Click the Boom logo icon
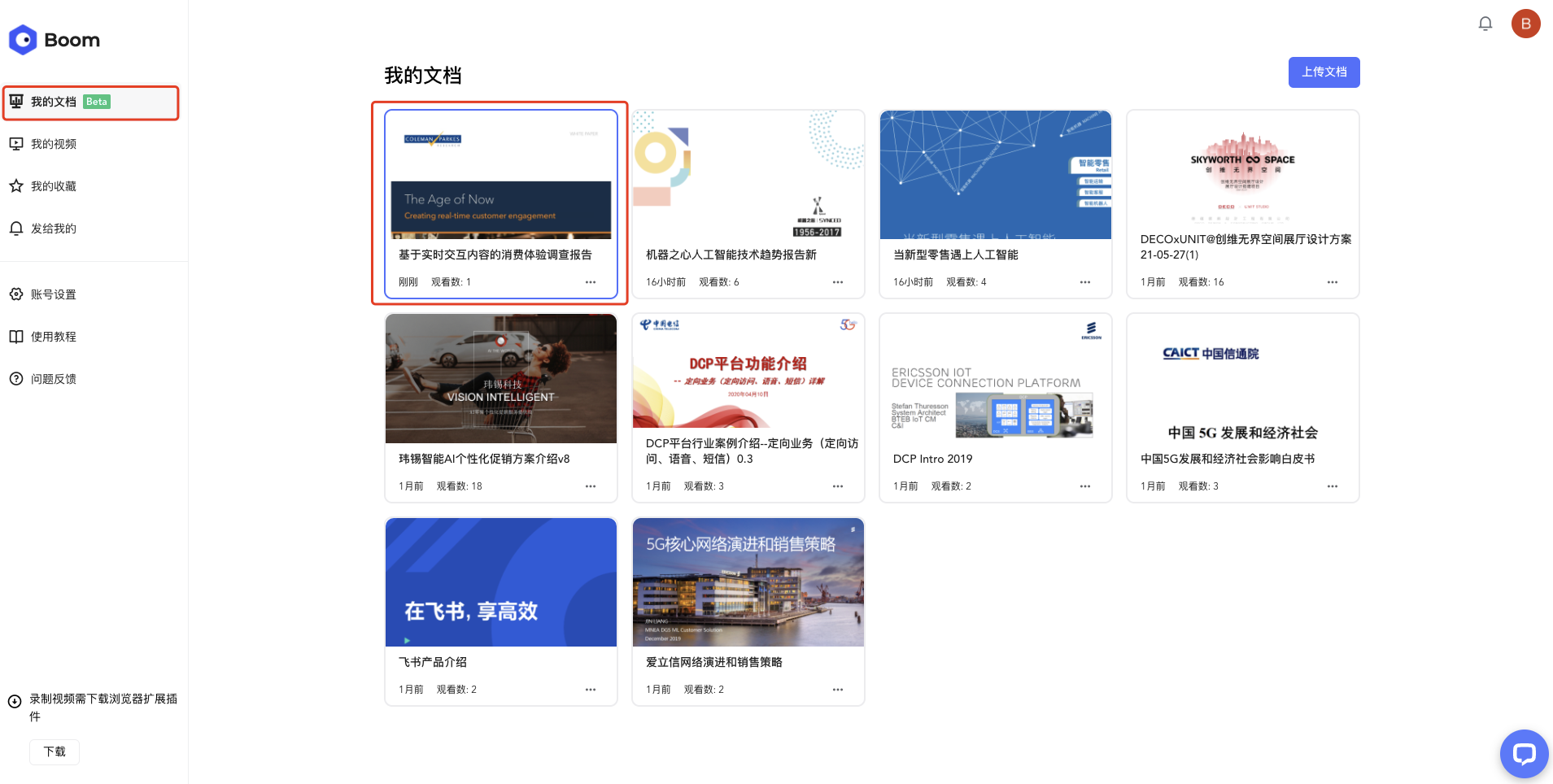The height and width of the screenshot is (784, 1553). 23,40
